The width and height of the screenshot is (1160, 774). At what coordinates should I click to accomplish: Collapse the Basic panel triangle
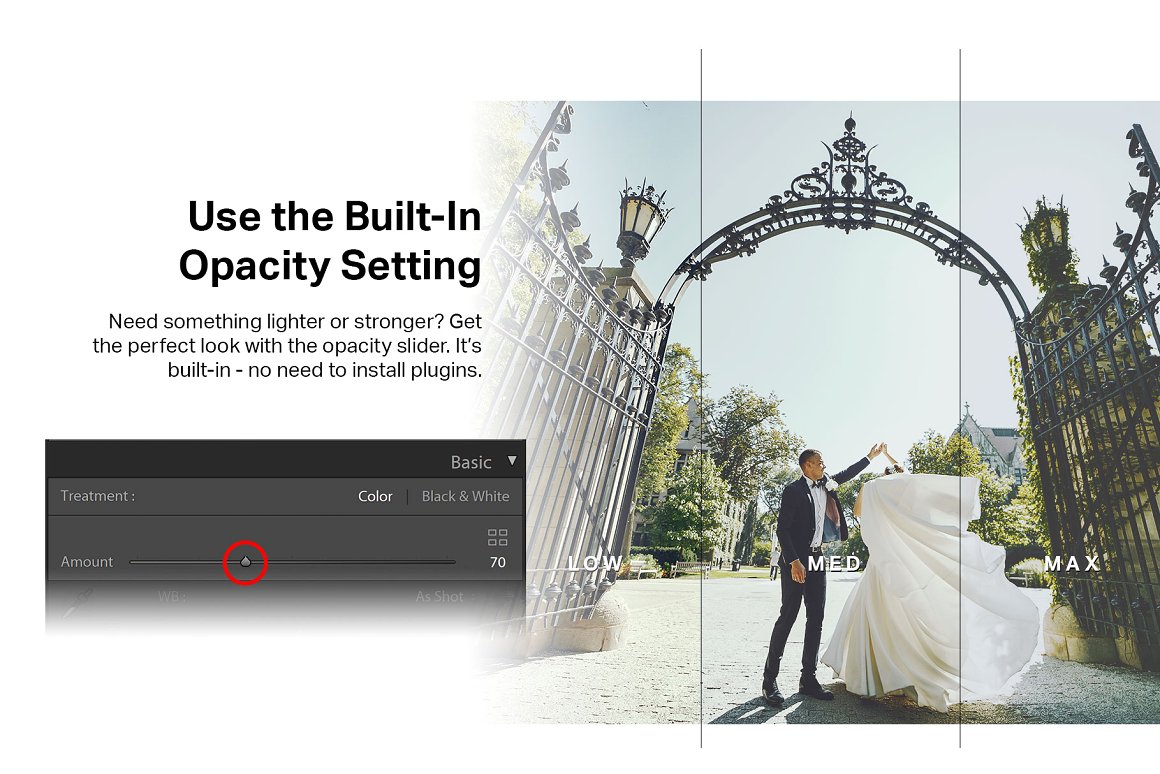(512, 460)
